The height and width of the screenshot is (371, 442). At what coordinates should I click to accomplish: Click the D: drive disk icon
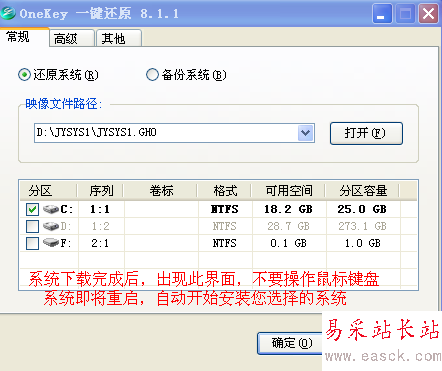click(x=51, y=226)
